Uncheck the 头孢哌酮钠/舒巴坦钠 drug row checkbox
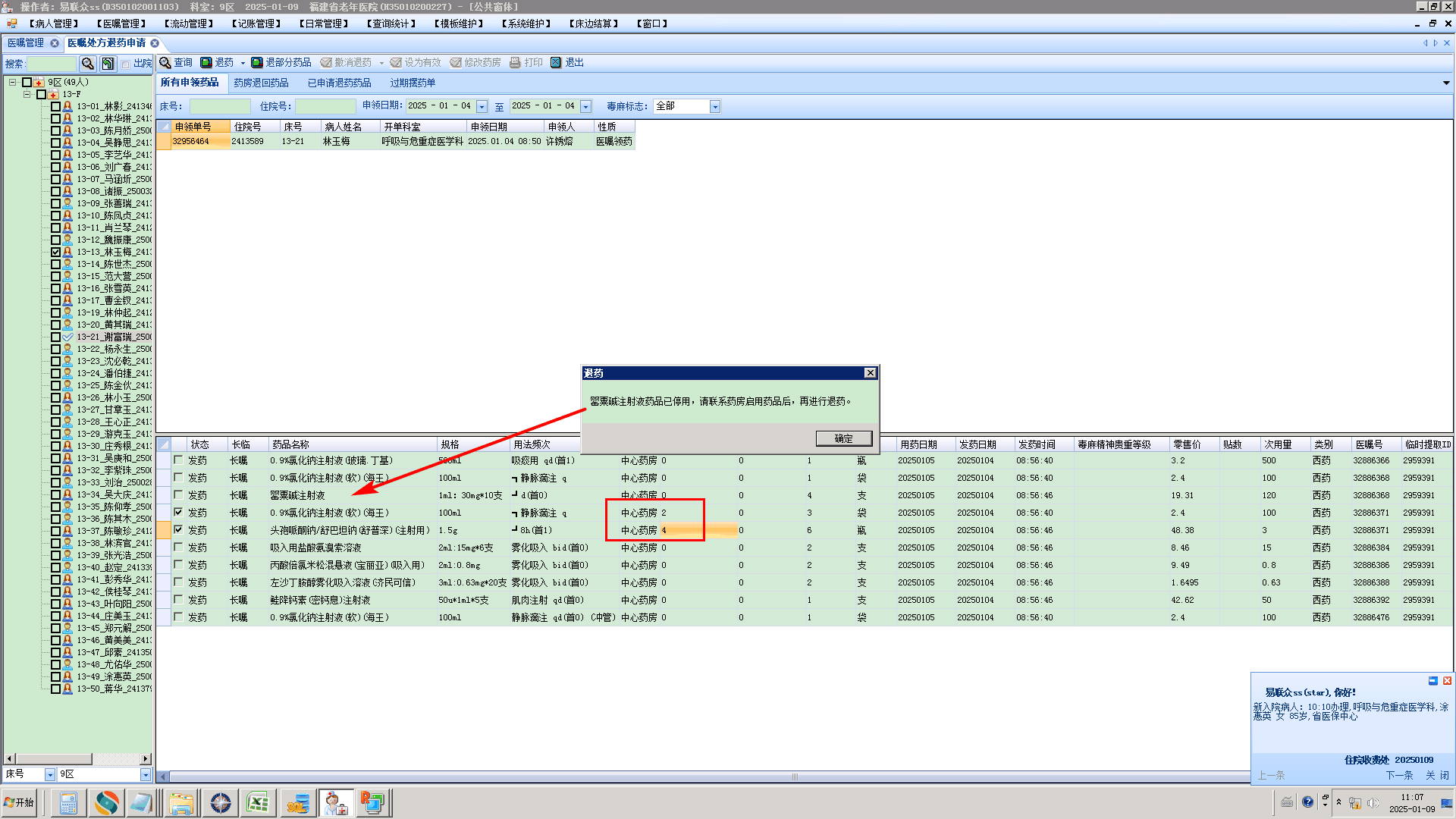1456x819 pixels. point(178,529)
